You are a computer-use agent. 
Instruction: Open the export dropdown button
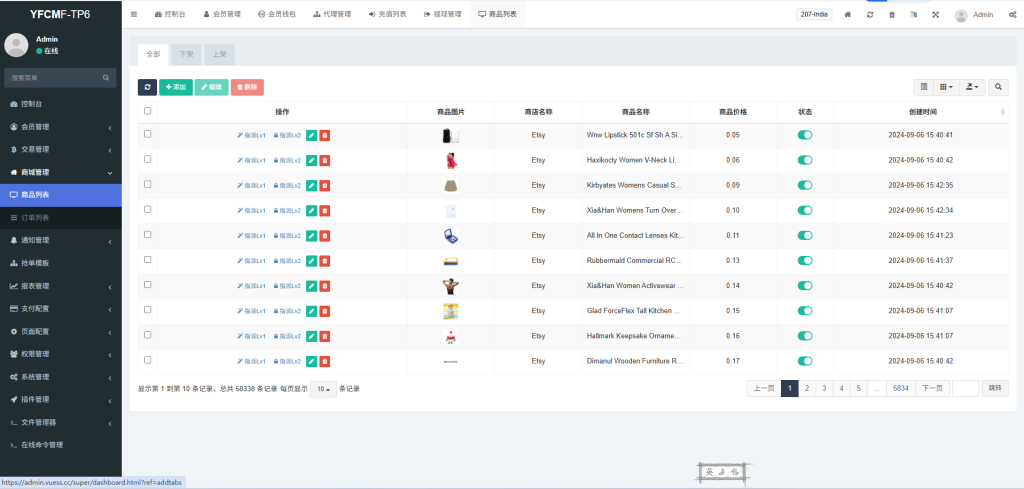972,87
